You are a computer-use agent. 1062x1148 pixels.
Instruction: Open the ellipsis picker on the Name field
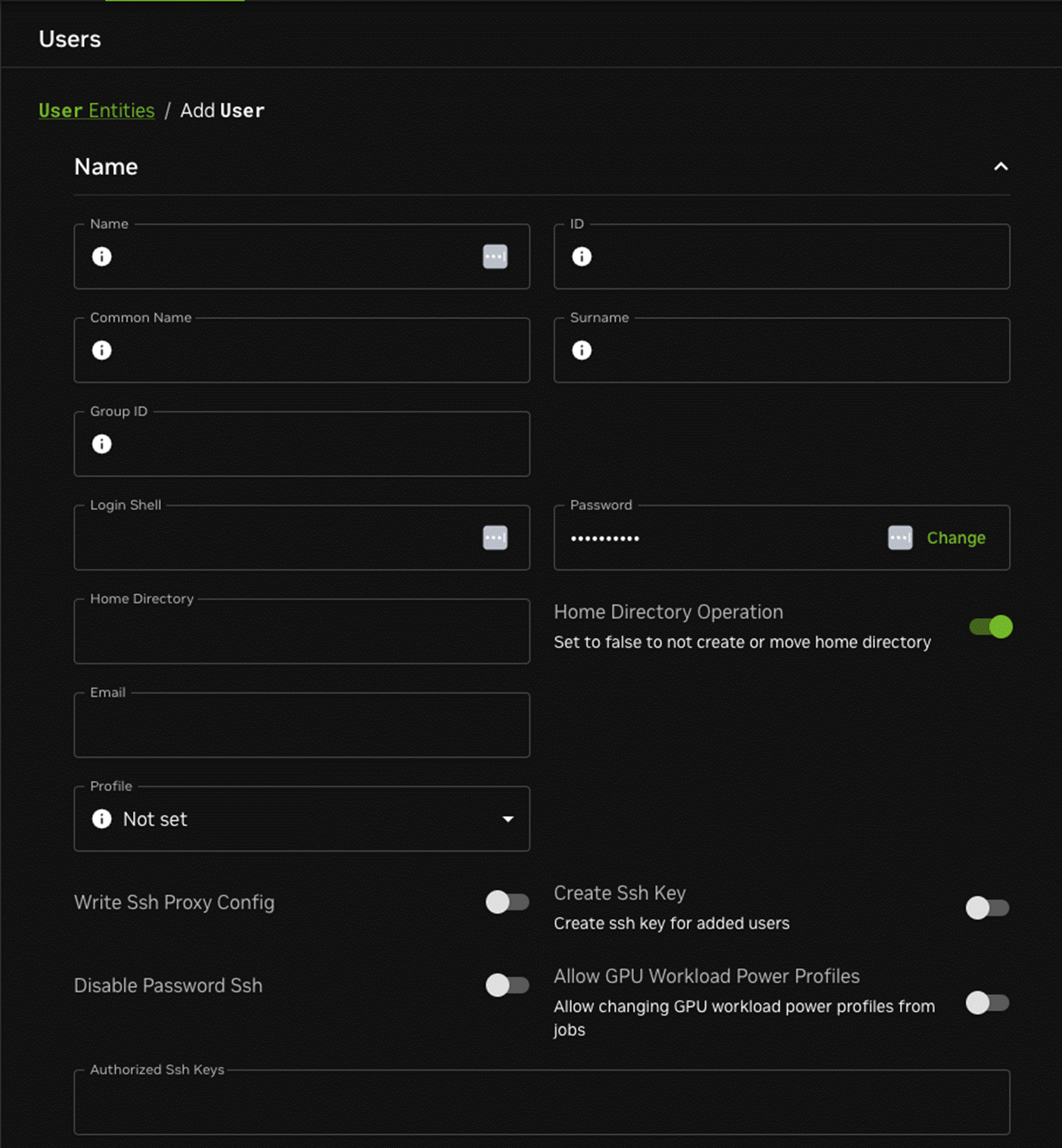point(495,257)
